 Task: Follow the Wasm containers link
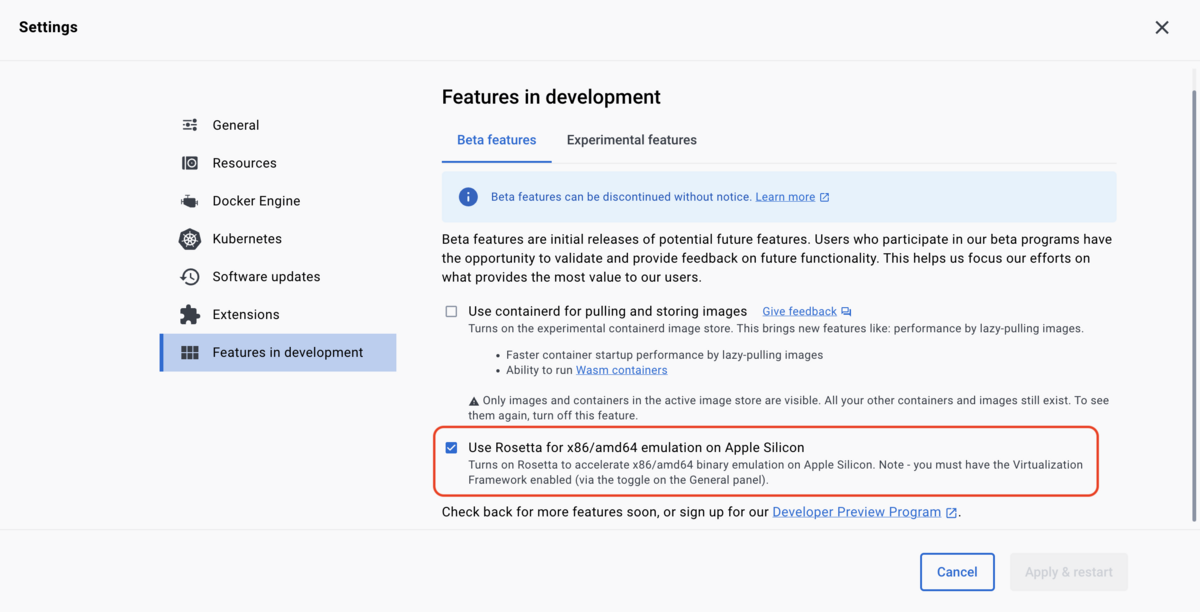[x=621, y=368]
